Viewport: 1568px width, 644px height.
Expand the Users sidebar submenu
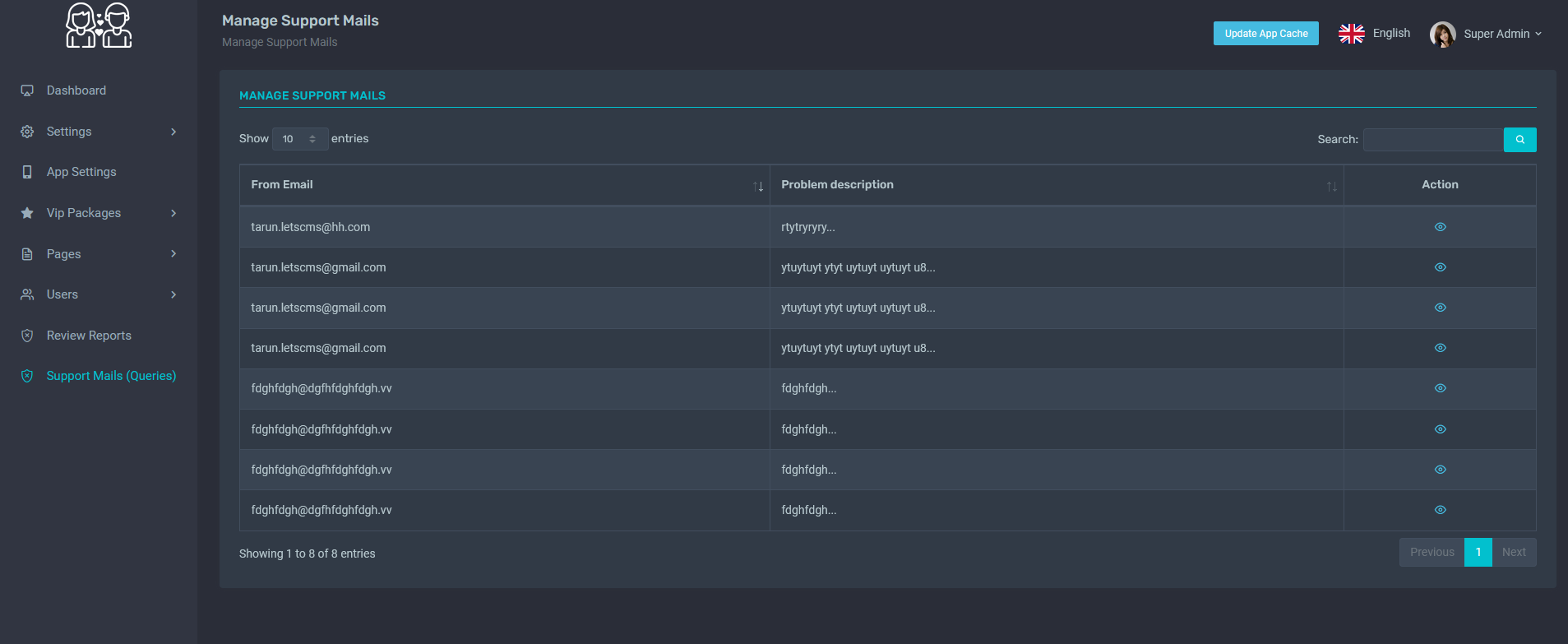point(99,294)
